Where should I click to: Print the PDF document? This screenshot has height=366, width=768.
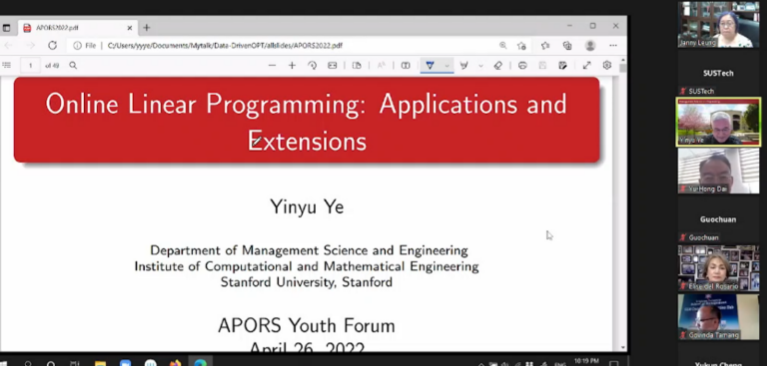pyautogui.click(x=523, y=65)
